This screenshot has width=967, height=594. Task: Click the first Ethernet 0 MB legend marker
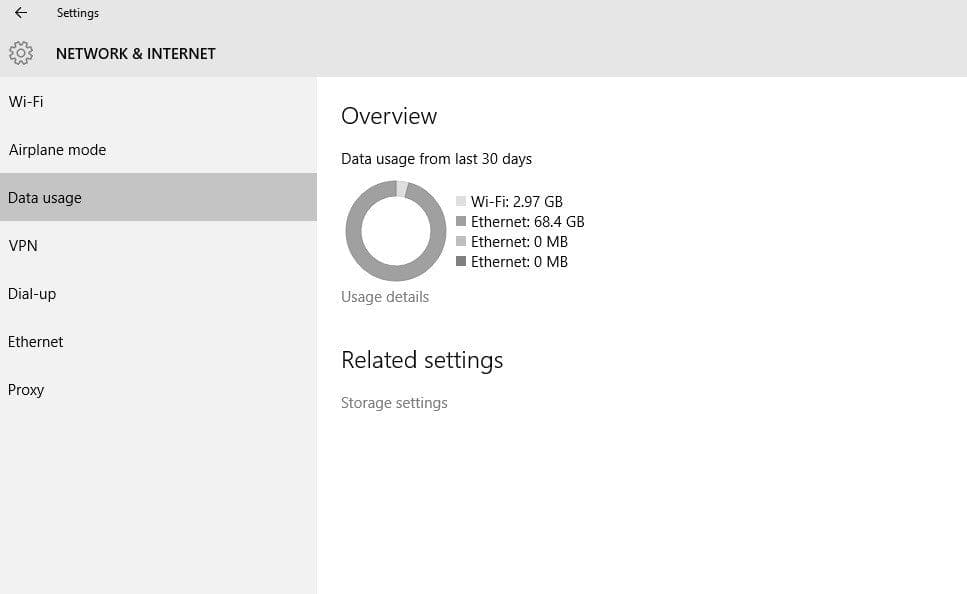click(x=459, y=241)
